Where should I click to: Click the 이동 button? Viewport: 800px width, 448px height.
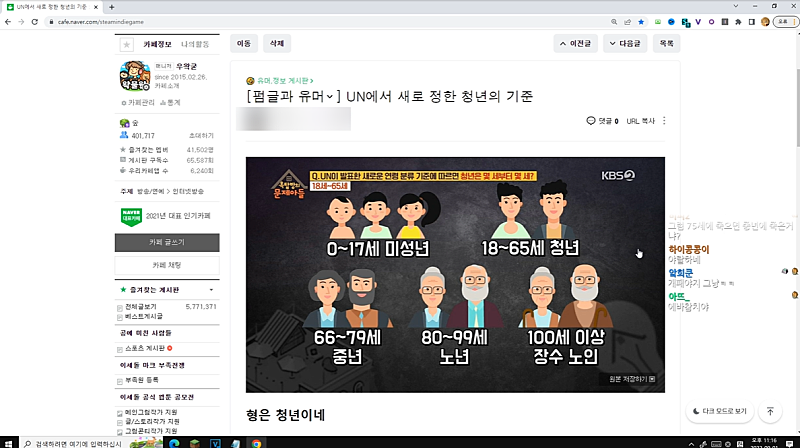point(244,43)
